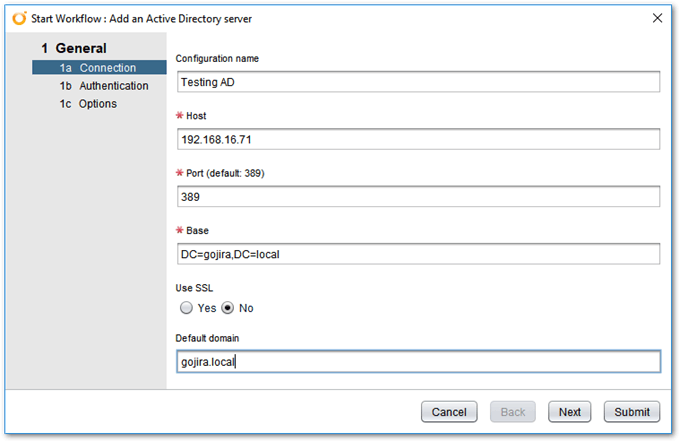This screenshot has height=442, width=680.
Task: Focus the Host field with 192.168.16.71
Action: [418, 139]
